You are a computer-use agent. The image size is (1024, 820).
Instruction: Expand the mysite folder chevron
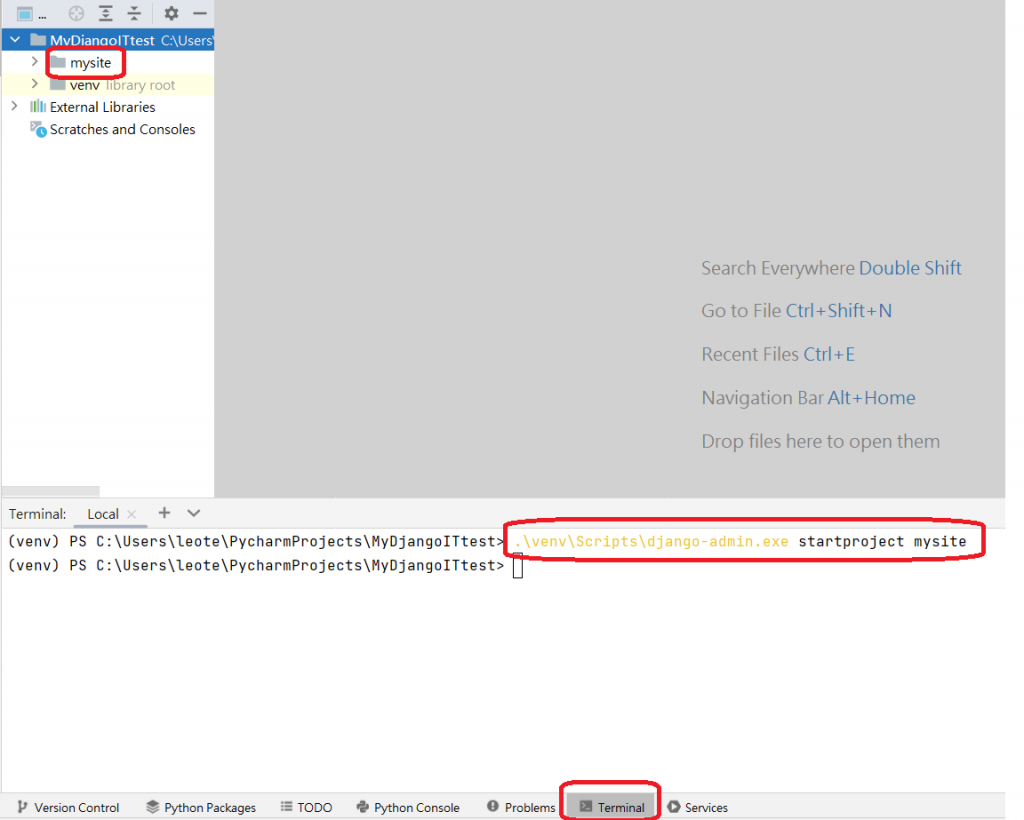[x=35, y=62]
